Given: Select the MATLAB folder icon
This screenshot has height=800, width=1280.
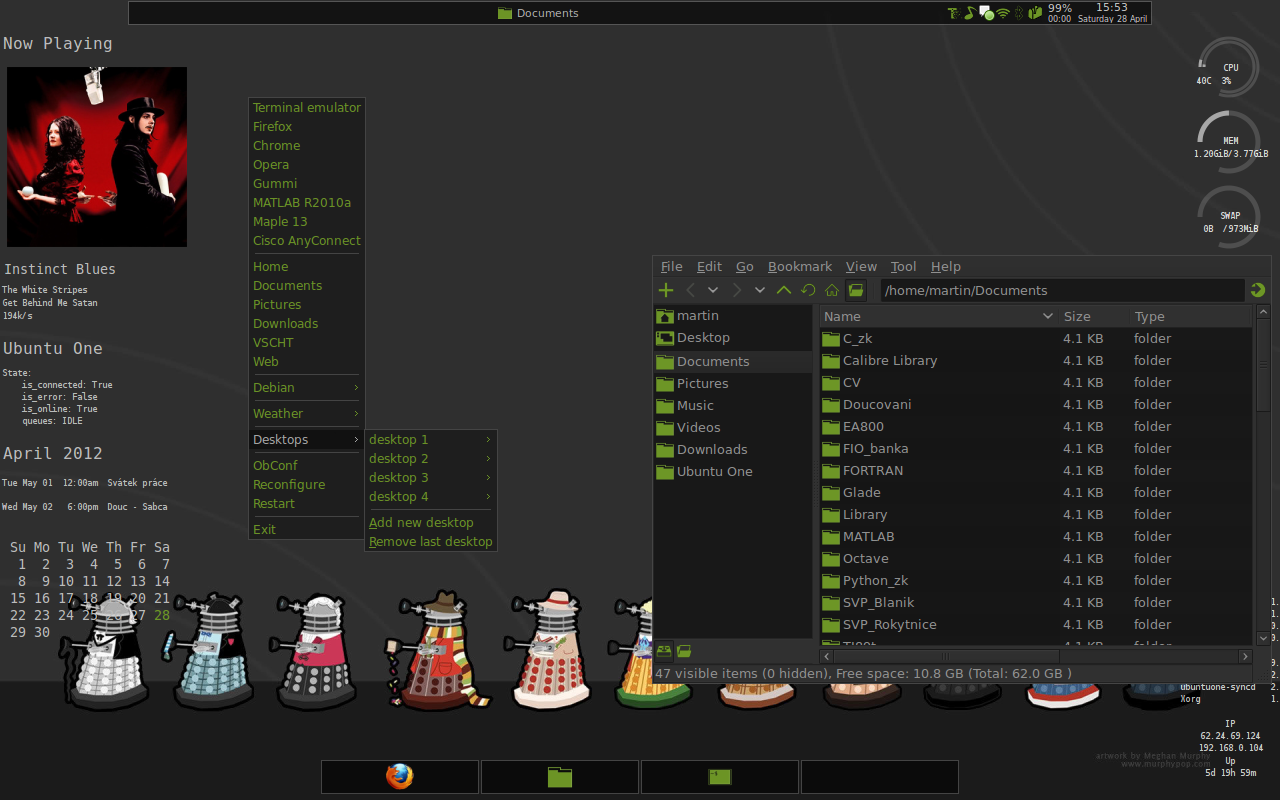Looking at the screenshot, I should point(830,536).
